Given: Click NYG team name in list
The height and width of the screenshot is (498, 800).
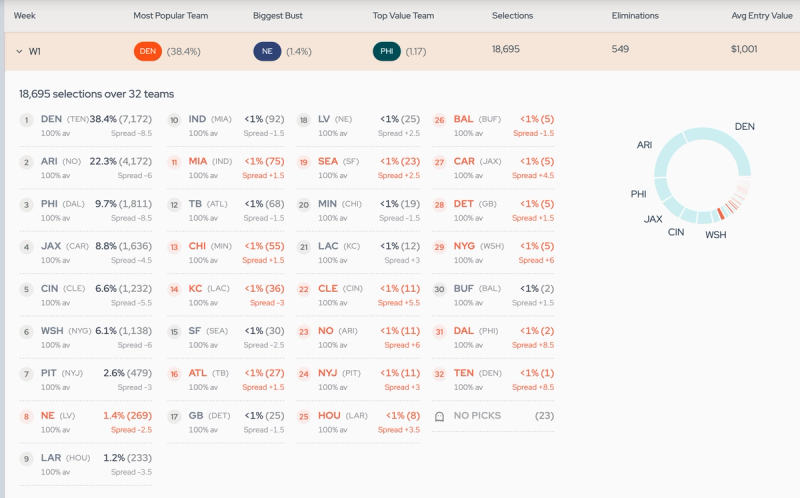Looking at the screenshot, I should click(464, 246).
